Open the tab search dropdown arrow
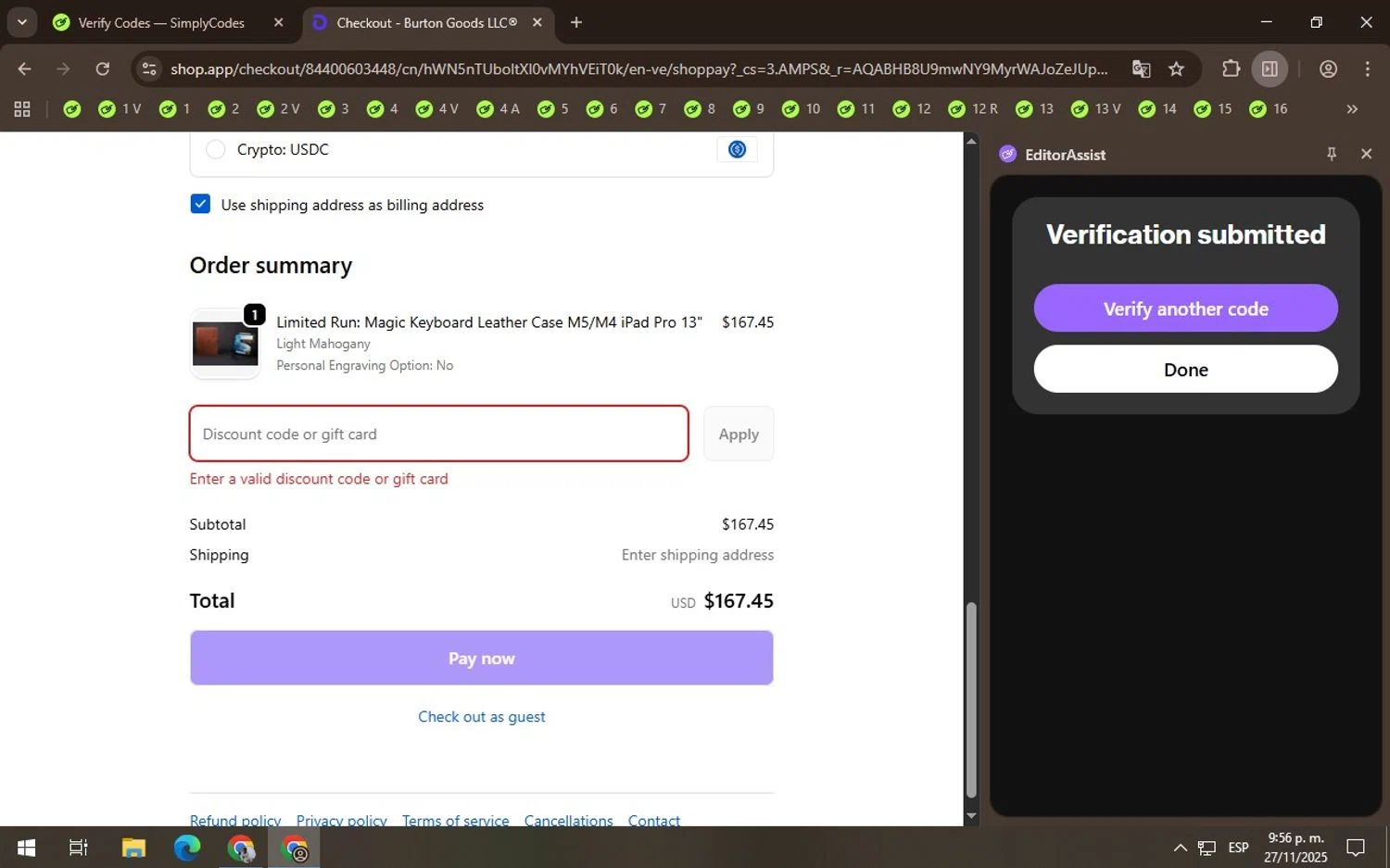 22,22
